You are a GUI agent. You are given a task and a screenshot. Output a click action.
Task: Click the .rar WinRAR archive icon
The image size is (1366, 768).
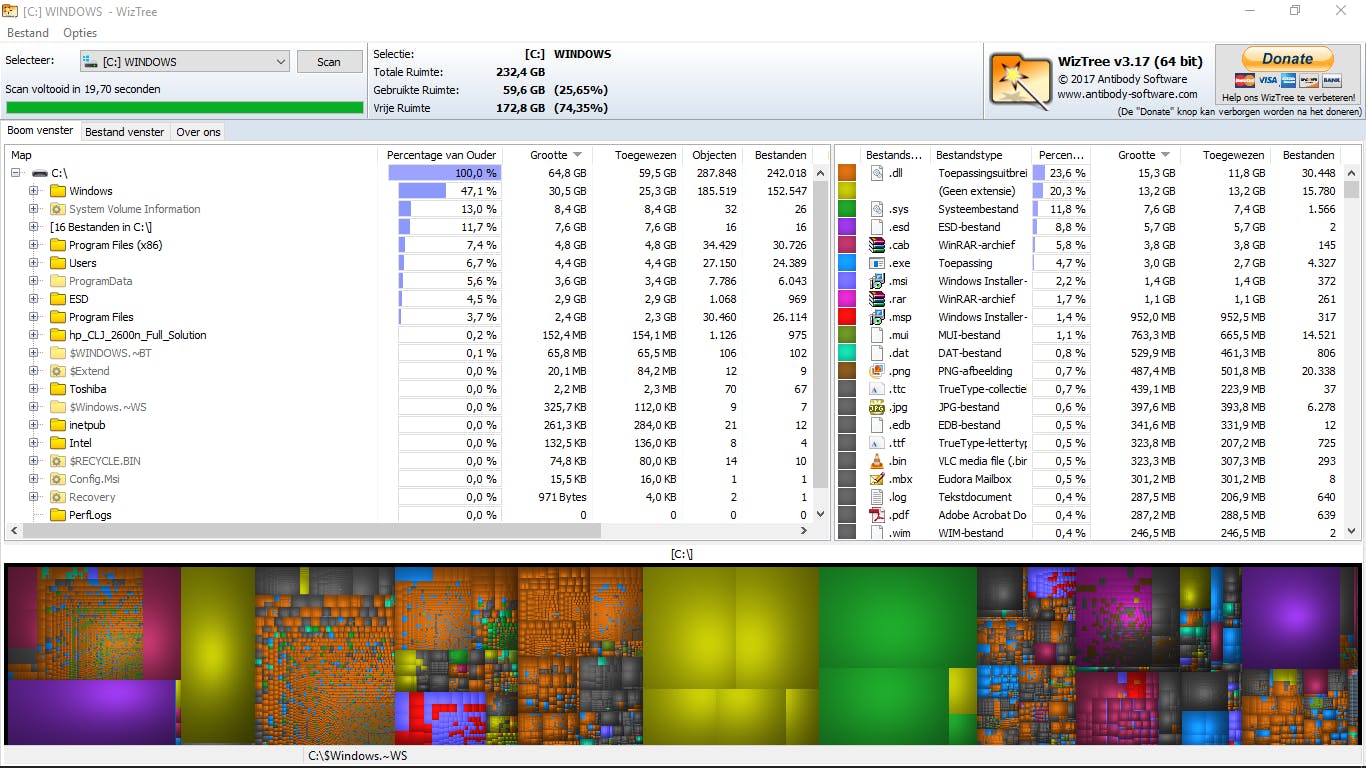(877, 299)
